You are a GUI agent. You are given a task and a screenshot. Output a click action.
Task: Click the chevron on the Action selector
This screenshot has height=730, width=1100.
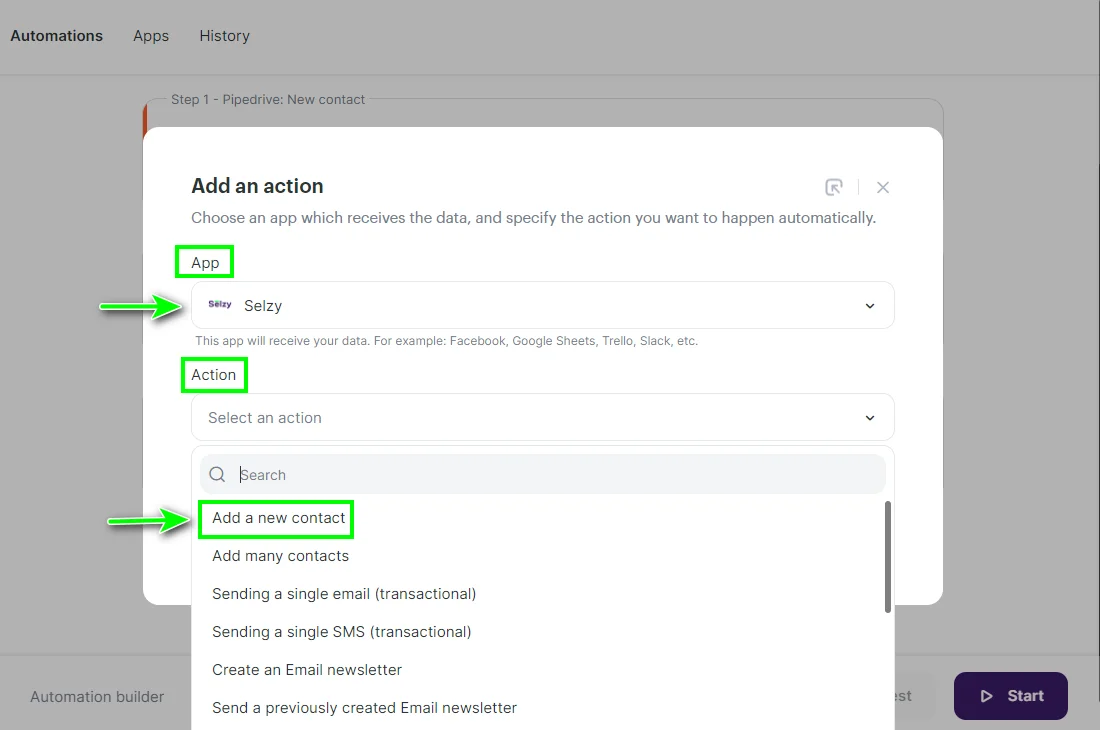pos(869,417)
